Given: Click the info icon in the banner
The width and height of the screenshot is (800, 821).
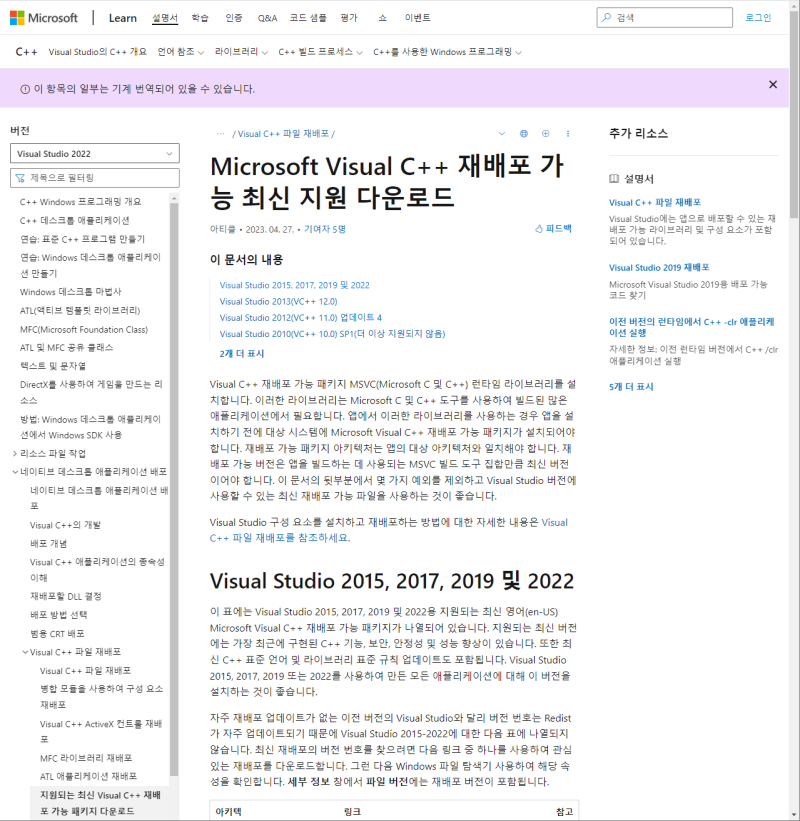Looking at the screenshot, I should coord(25,90).
